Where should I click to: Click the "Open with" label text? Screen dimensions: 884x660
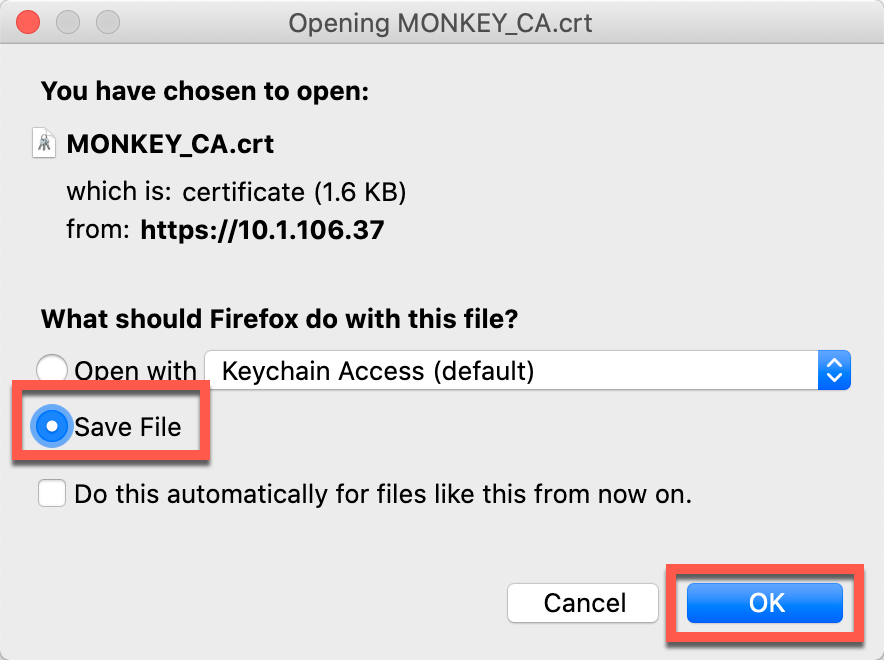coord(135,371)
